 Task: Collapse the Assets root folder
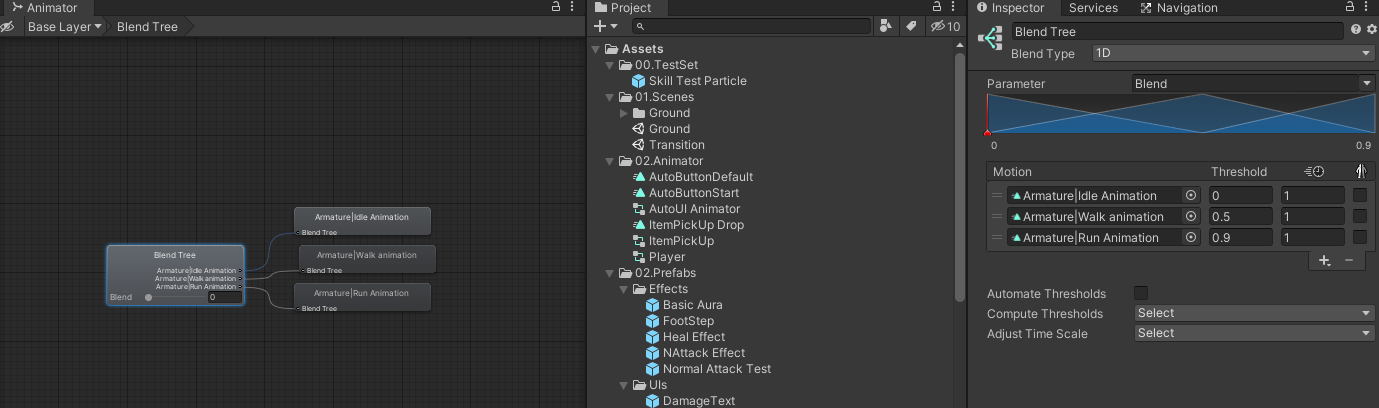[x=596, y=49]
